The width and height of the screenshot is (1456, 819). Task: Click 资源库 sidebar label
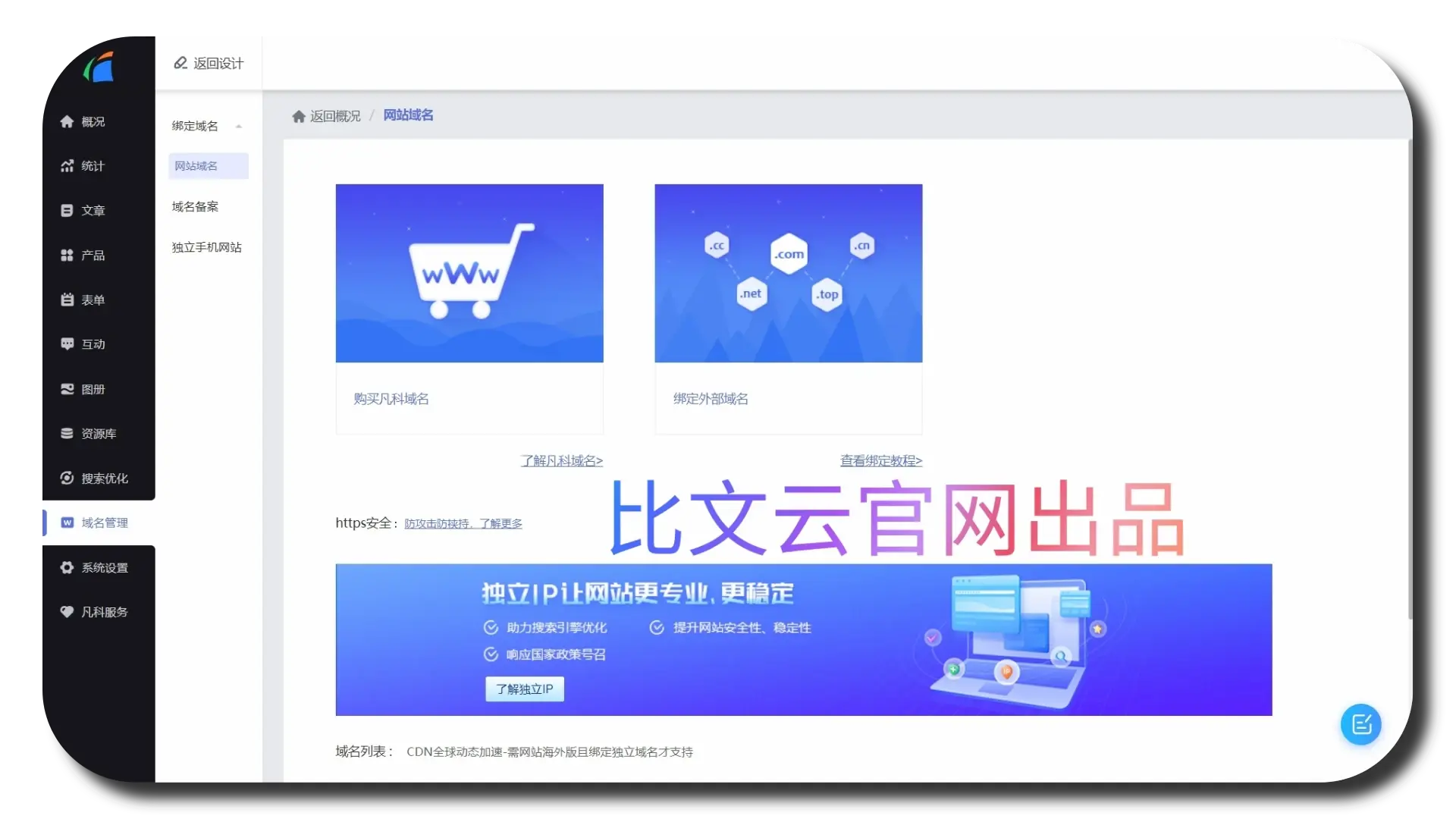pos(99,434)
